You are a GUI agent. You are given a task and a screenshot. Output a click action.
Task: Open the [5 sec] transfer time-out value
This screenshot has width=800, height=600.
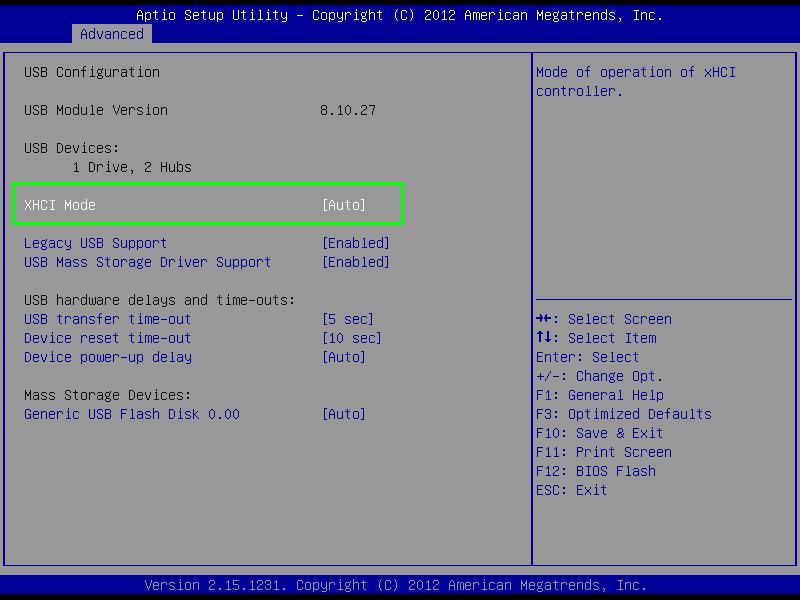[347, 319]
